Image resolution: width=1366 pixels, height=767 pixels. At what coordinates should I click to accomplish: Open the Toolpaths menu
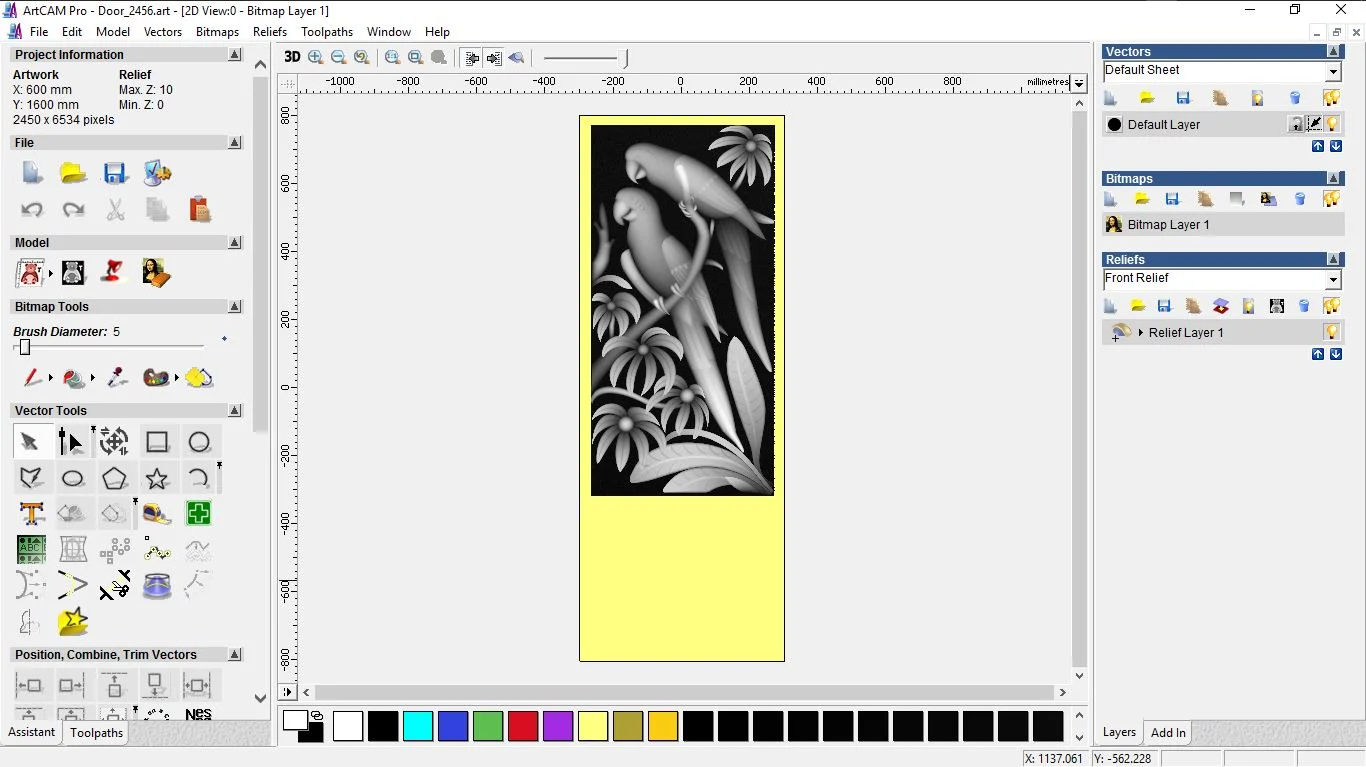coord(327,32)
